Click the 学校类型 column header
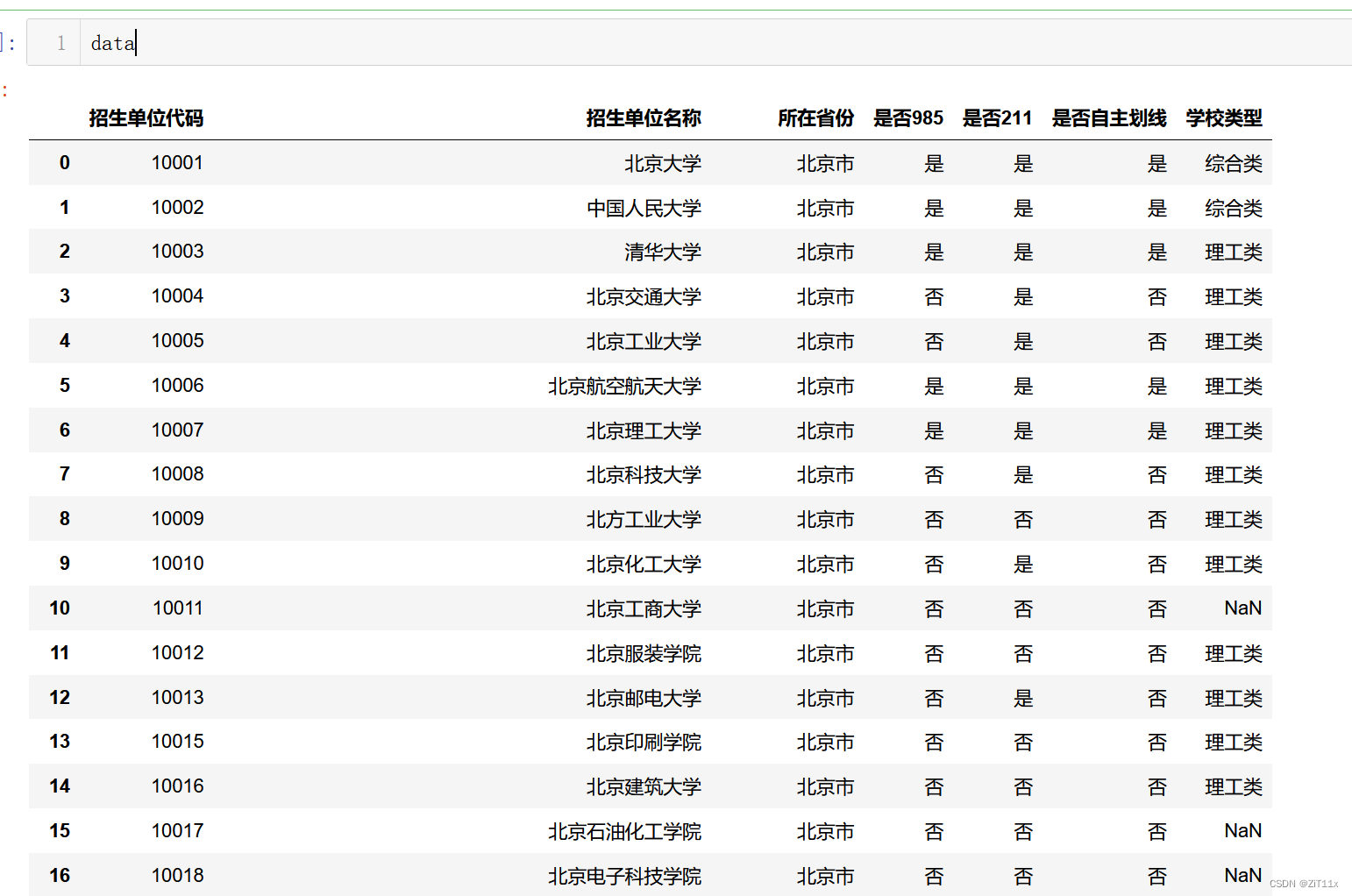Viewport: 1352px width, 896px height. 1224,118
